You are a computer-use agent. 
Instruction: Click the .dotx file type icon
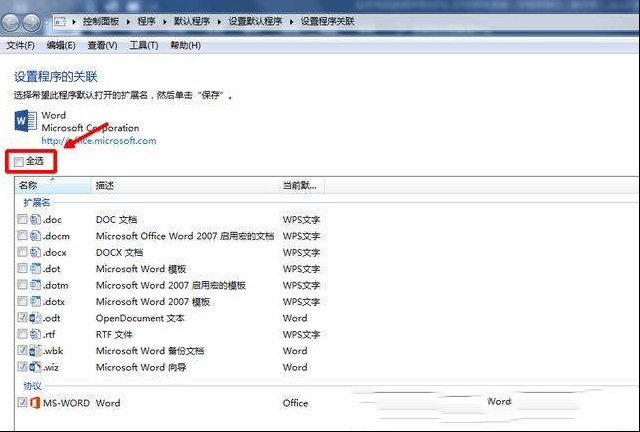(x=36, y=301)
